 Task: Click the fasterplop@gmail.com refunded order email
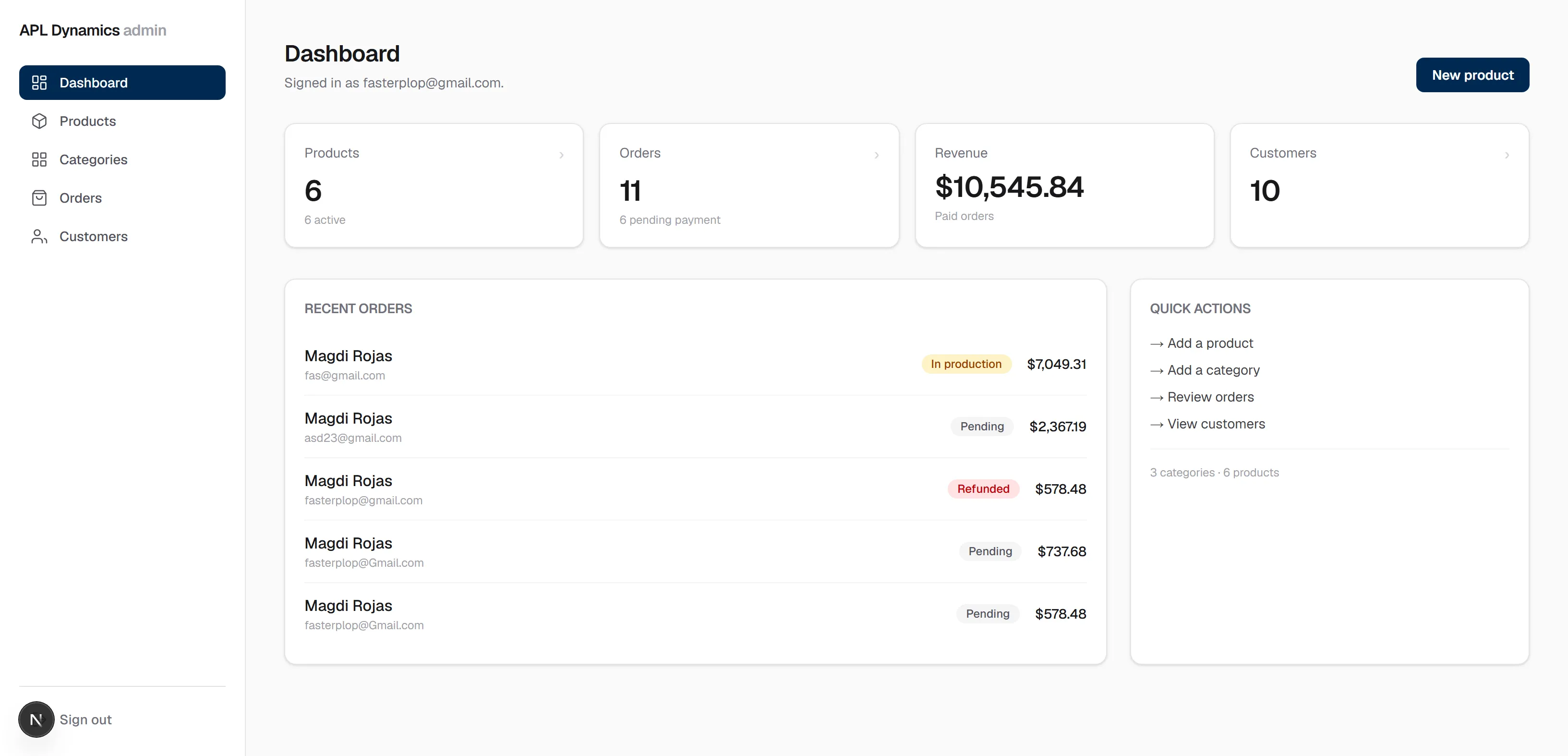pos(363,501)
